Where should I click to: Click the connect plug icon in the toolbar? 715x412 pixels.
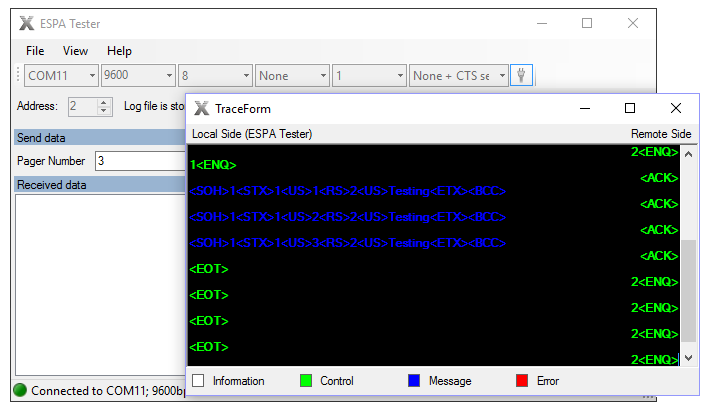[x=521, y=75]
